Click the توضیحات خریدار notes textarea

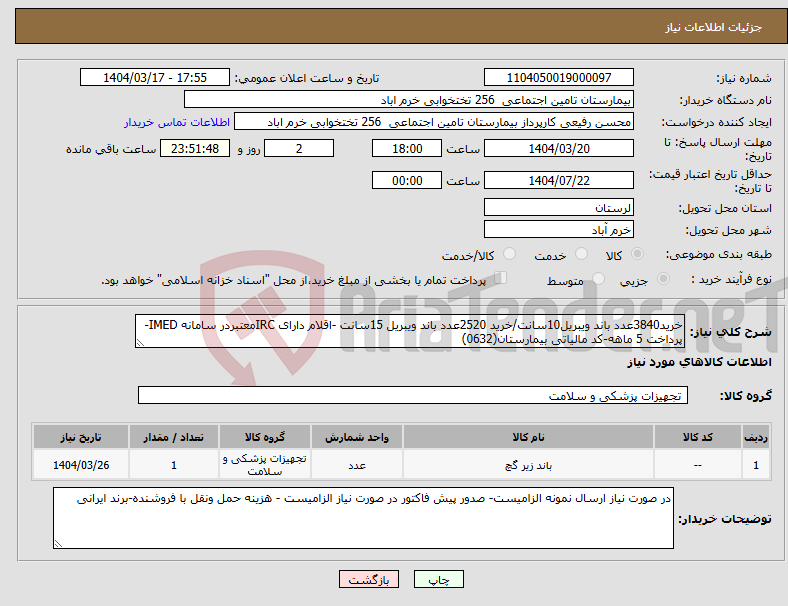pos(363,518)
